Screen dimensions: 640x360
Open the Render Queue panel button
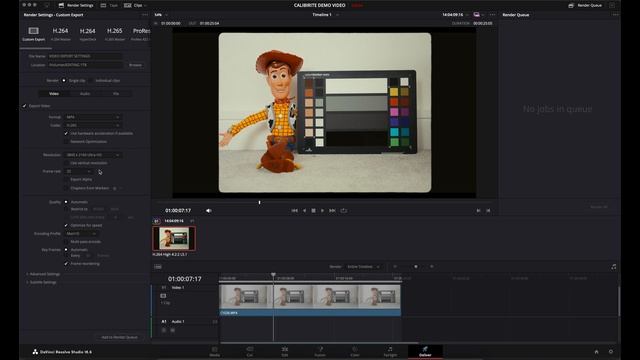coord(585,5)
